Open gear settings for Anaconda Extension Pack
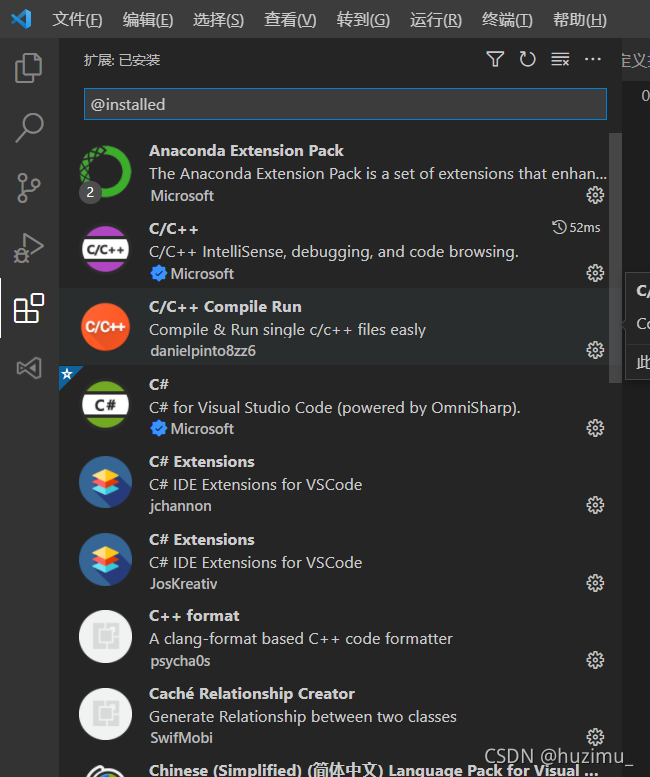 tap(595, 195)
